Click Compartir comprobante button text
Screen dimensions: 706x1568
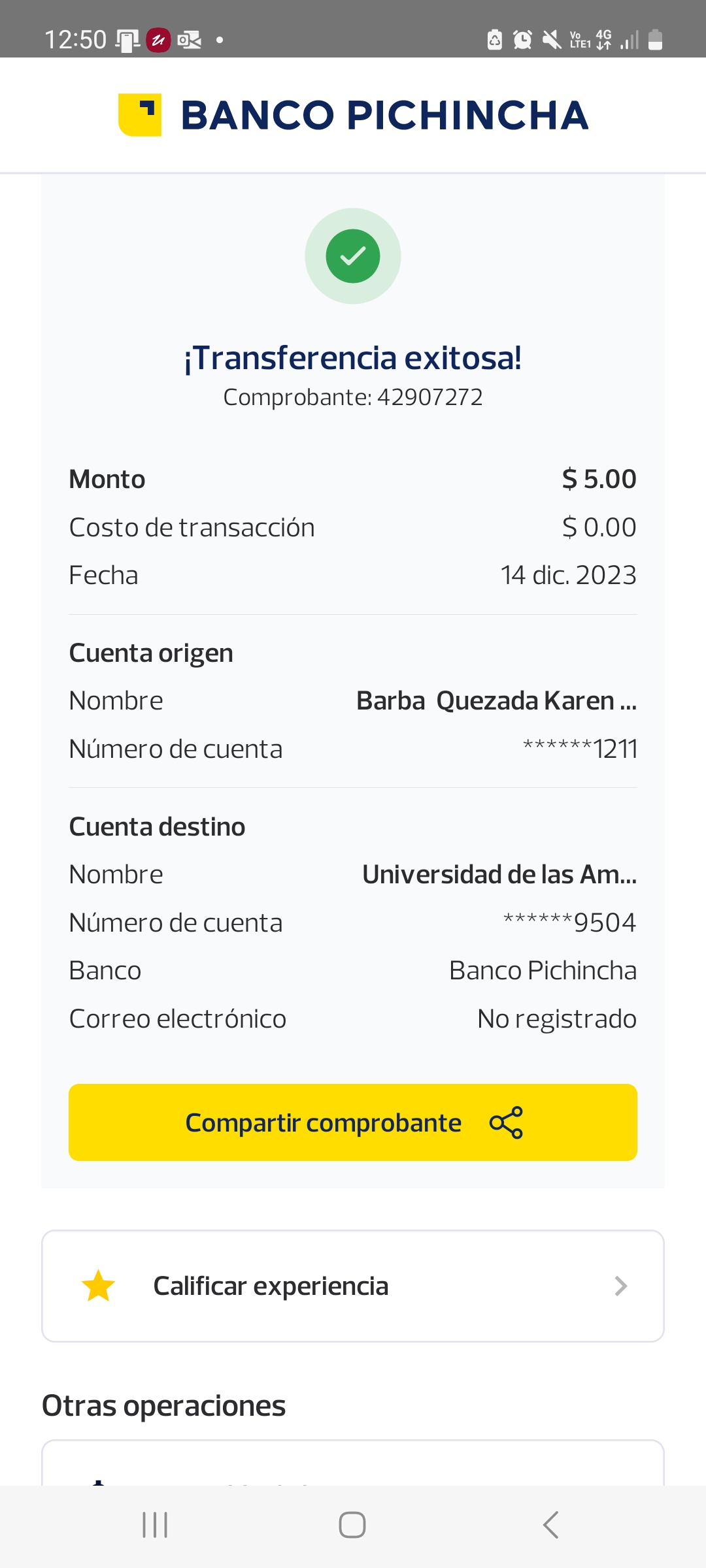pos(324,1122)
